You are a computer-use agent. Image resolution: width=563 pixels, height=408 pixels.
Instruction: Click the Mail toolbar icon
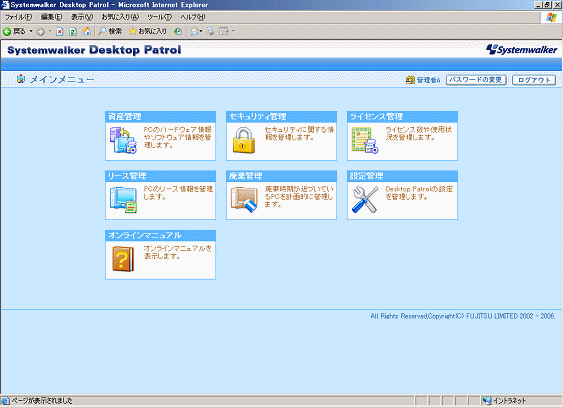click(195, 32)
